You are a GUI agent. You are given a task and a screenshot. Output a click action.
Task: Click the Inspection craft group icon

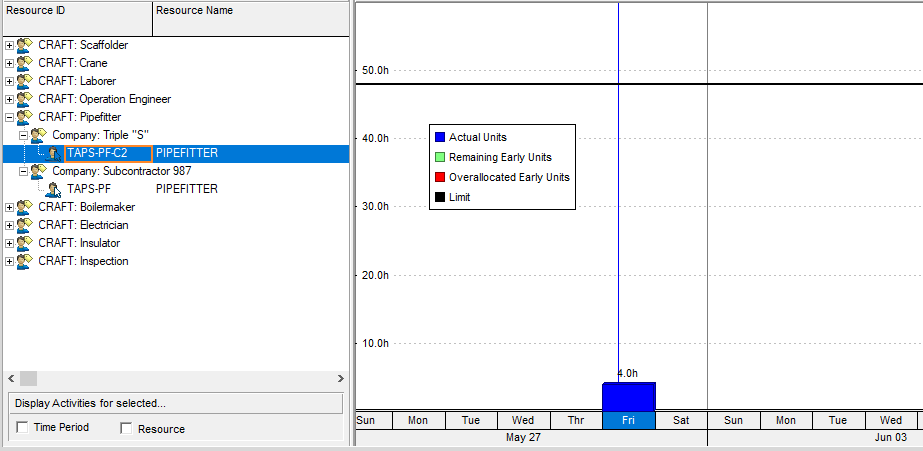[25, 261]
